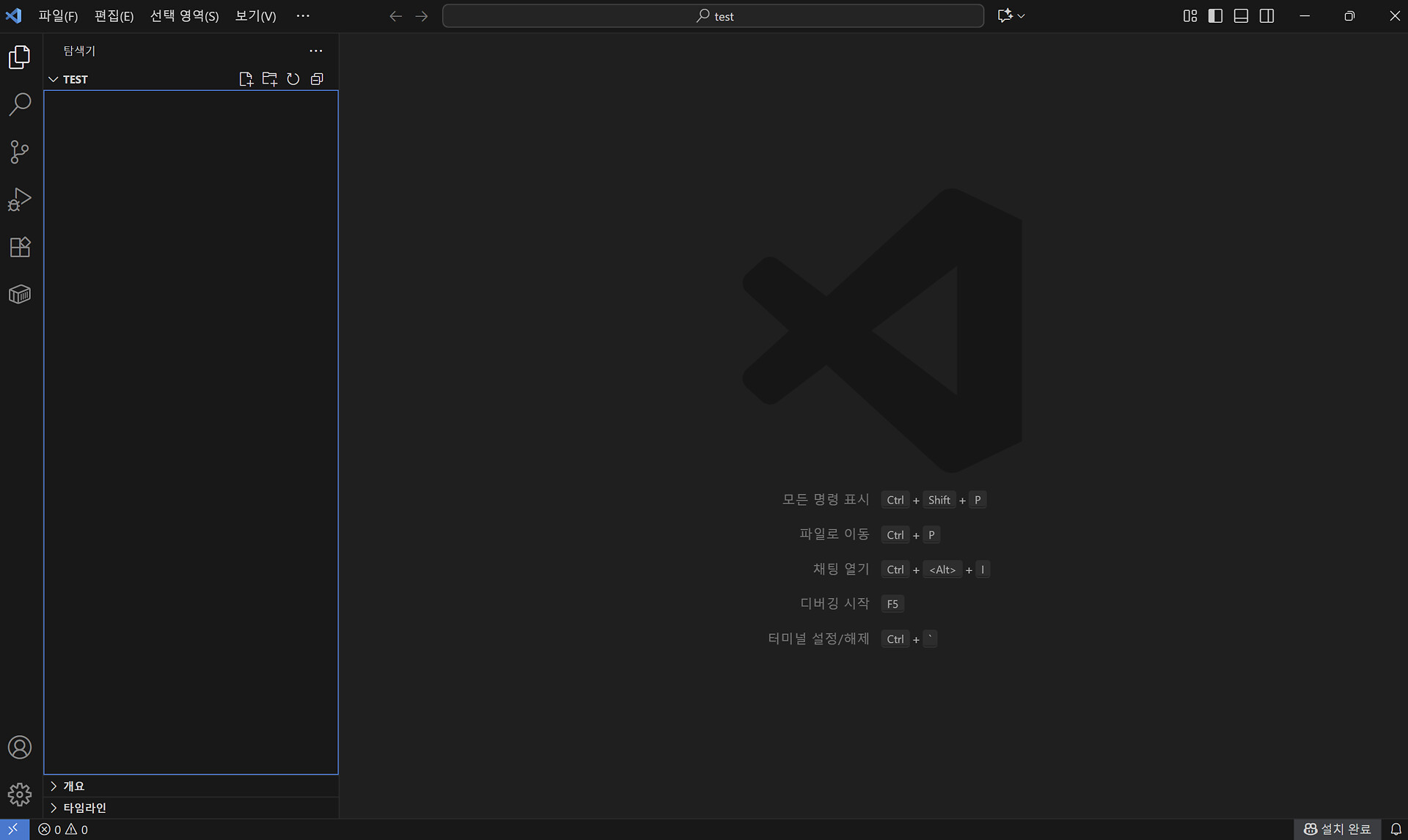Click the 설치 완료 status bar button
This screenshot has height=840, width=1408.
tap(1337, 829)
